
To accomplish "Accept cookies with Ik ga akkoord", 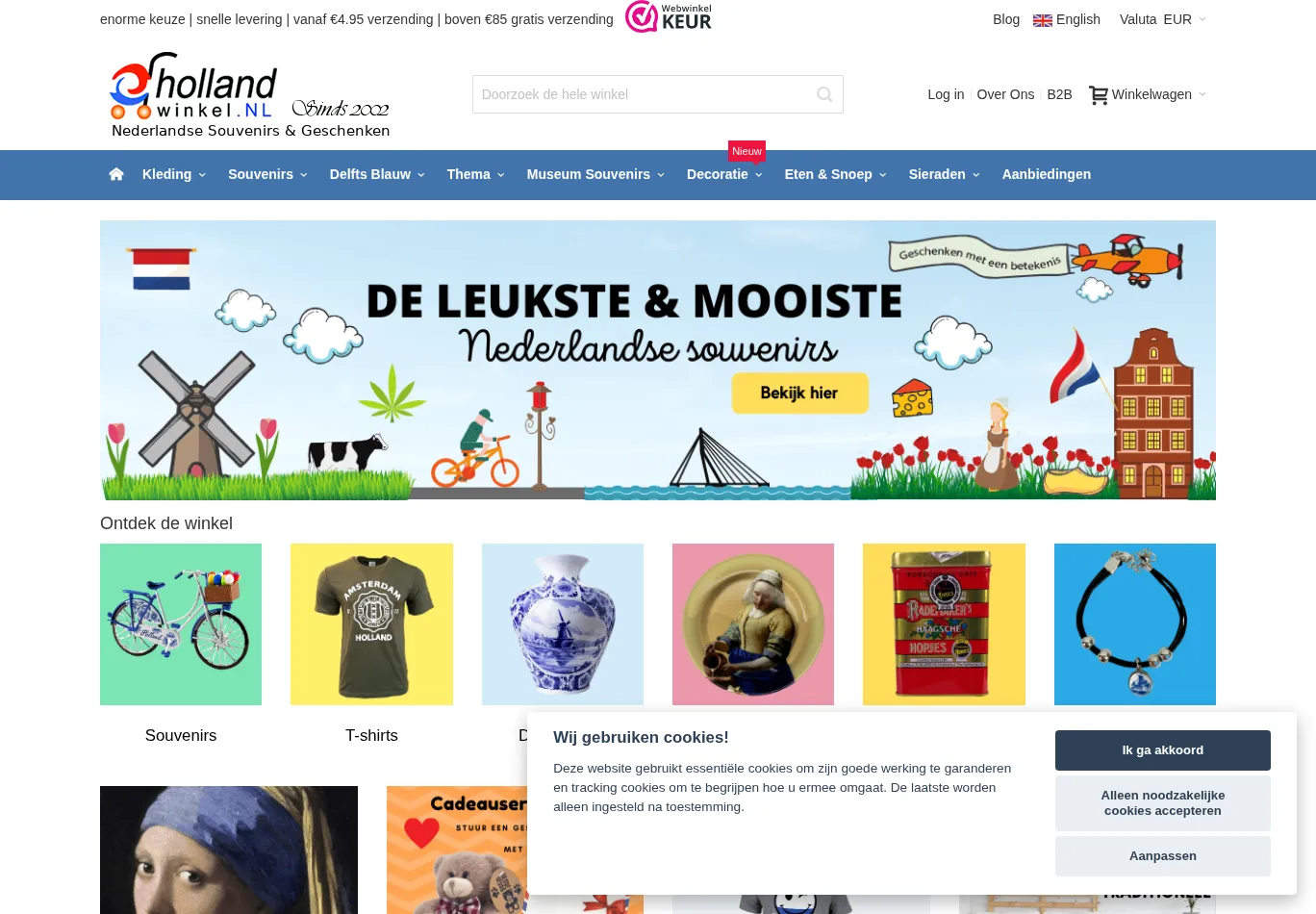I will (1162, 750).
